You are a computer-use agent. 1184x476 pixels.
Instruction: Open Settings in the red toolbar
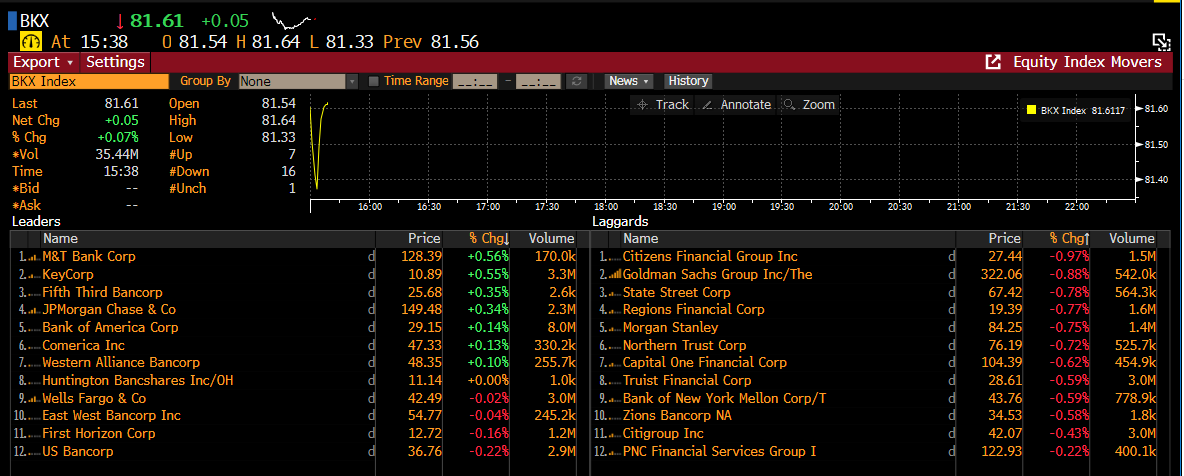[x=115, y=62]
